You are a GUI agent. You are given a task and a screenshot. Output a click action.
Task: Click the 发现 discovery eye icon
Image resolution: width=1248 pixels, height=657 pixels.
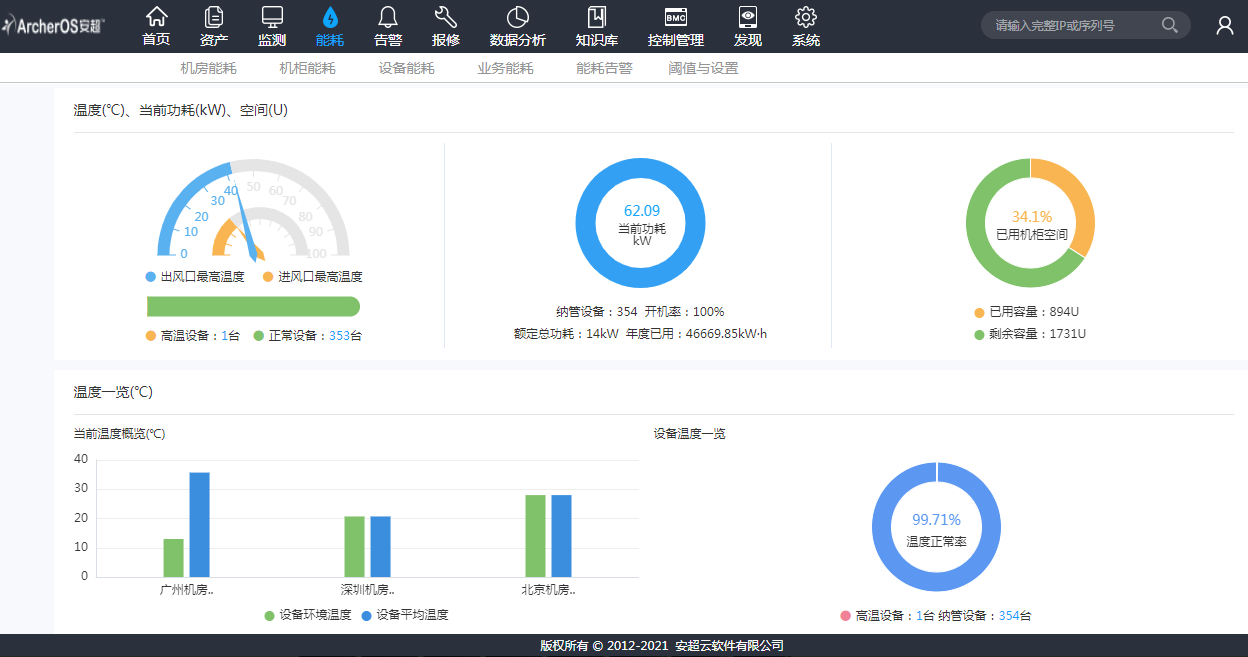click(747, 17)
